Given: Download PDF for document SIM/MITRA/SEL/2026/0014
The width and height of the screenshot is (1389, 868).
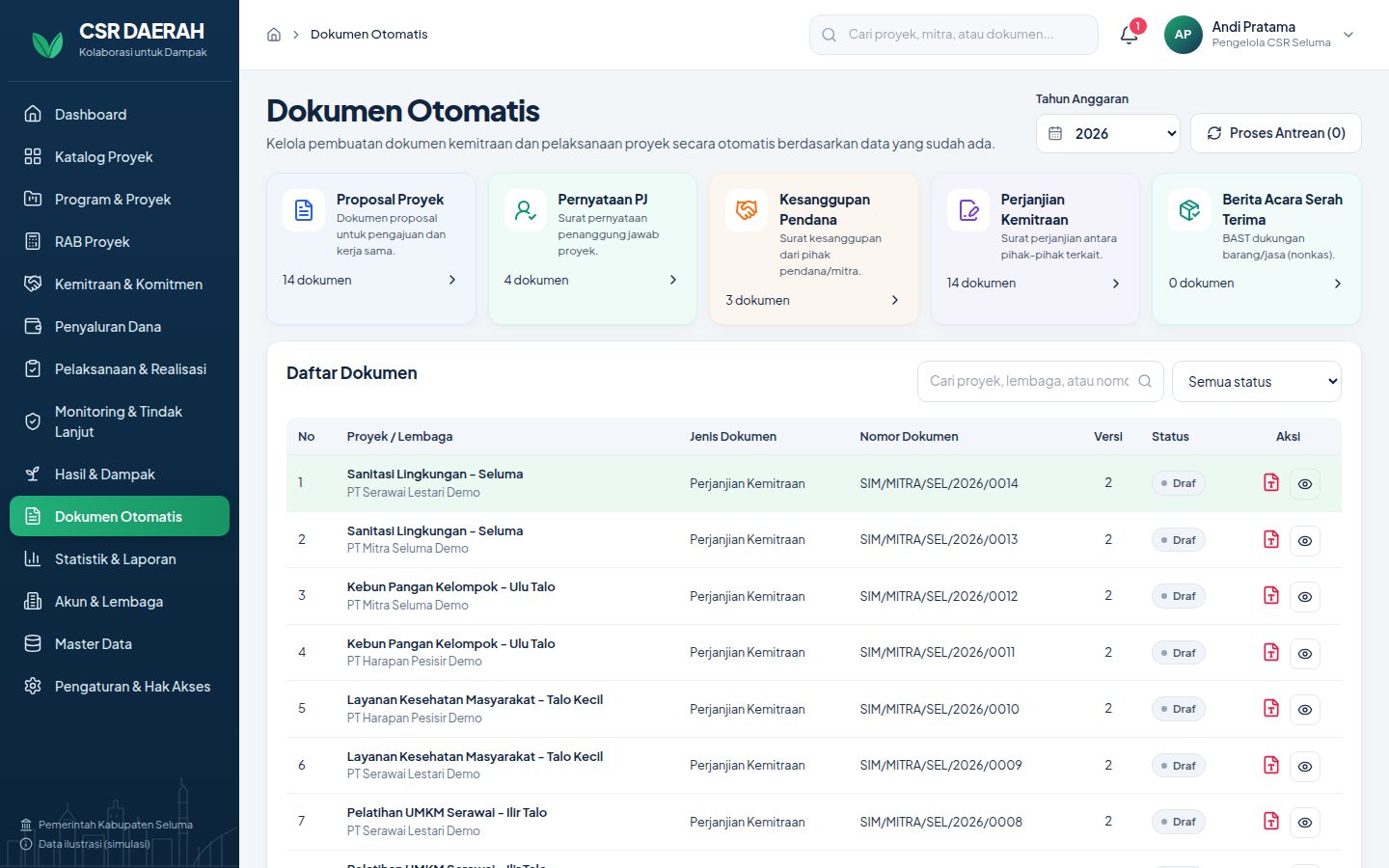Looking at the screenshot, I should click(x=1271, y=482).
